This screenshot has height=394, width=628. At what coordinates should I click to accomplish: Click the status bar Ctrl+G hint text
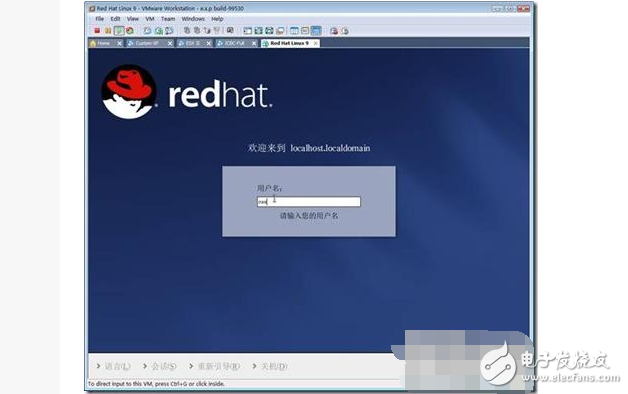click(x=156, y=384)
